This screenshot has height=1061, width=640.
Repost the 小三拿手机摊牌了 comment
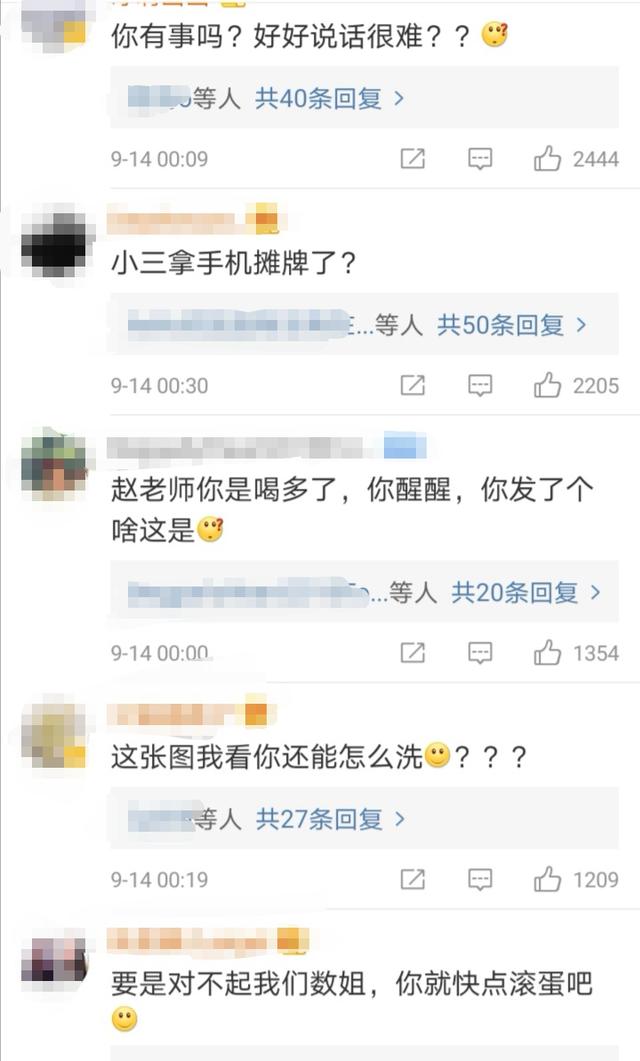click(413, 385)
